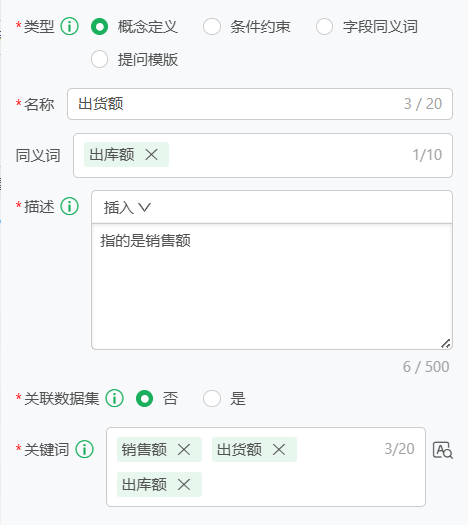Select the 概念定义 type radio button
468x525 pixels.
point(99,26)
